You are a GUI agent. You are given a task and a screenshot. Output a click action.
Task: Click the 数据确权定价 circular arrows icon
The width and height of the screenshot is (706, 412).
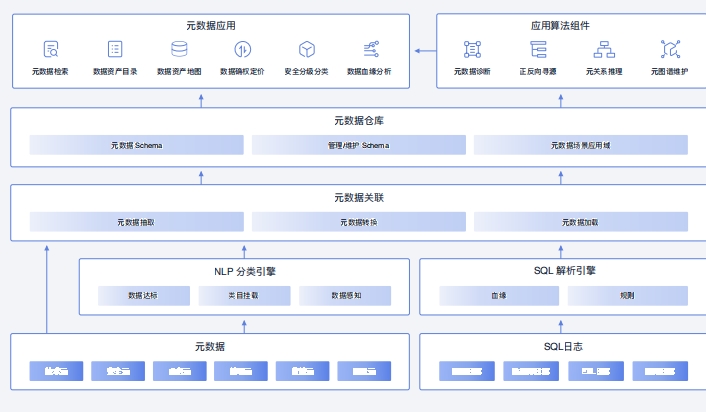click(x=243, y=49)
